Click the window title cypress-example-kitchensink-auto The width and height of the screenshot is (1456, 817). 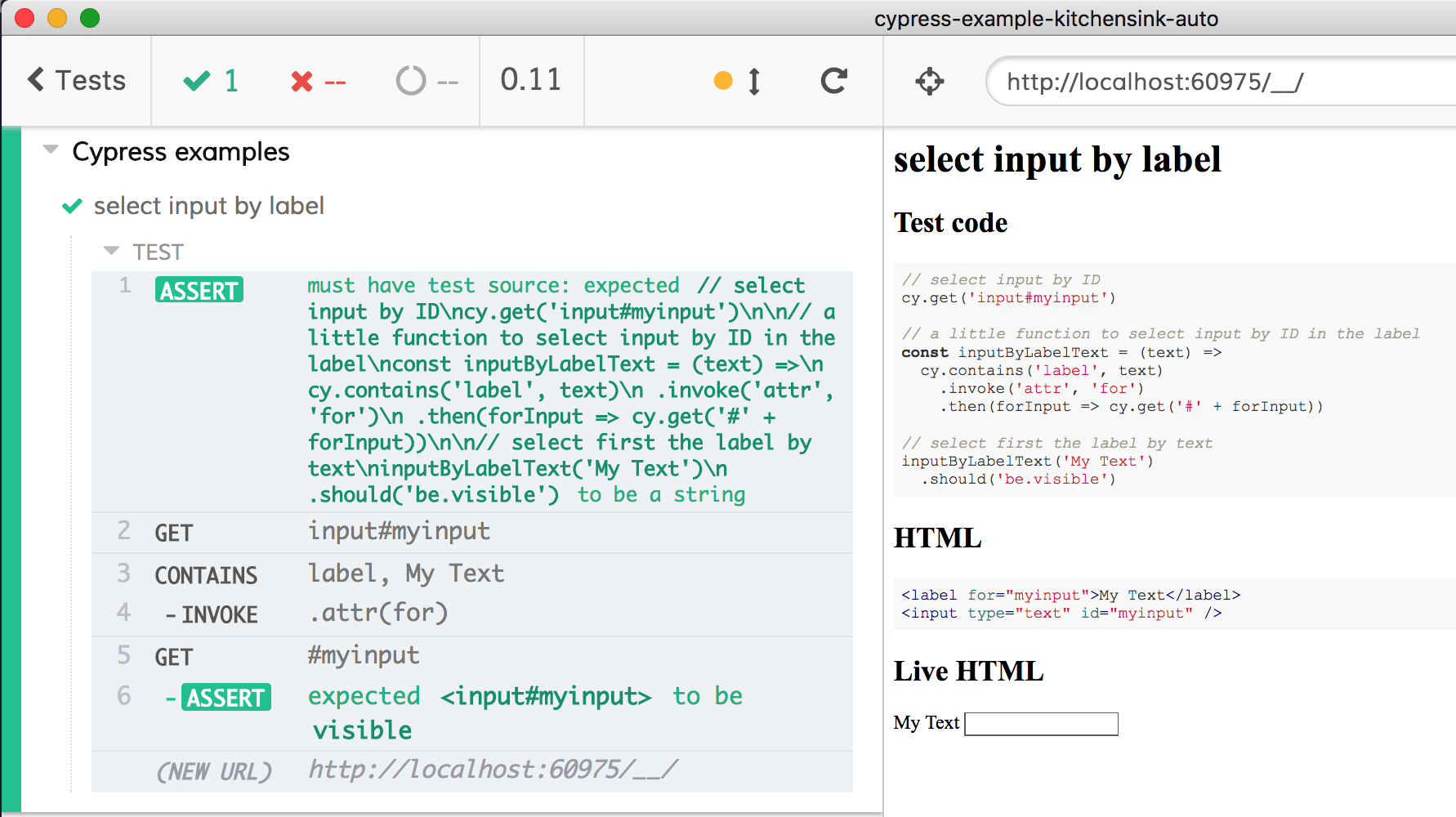tap(1046, 19)
